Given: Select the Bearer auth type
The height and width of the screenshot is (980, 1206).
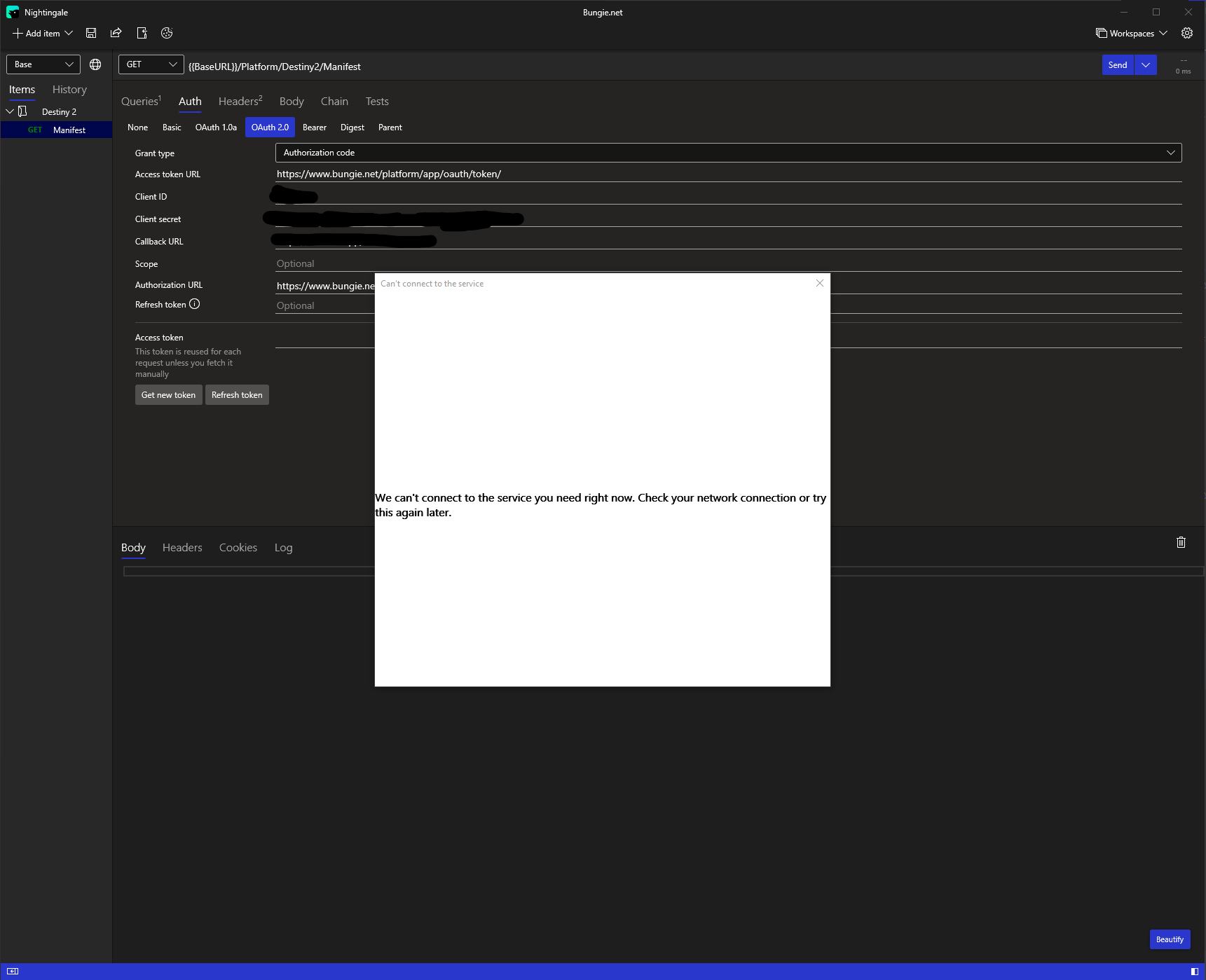Looking at the screenshot, I should (315, 127).
